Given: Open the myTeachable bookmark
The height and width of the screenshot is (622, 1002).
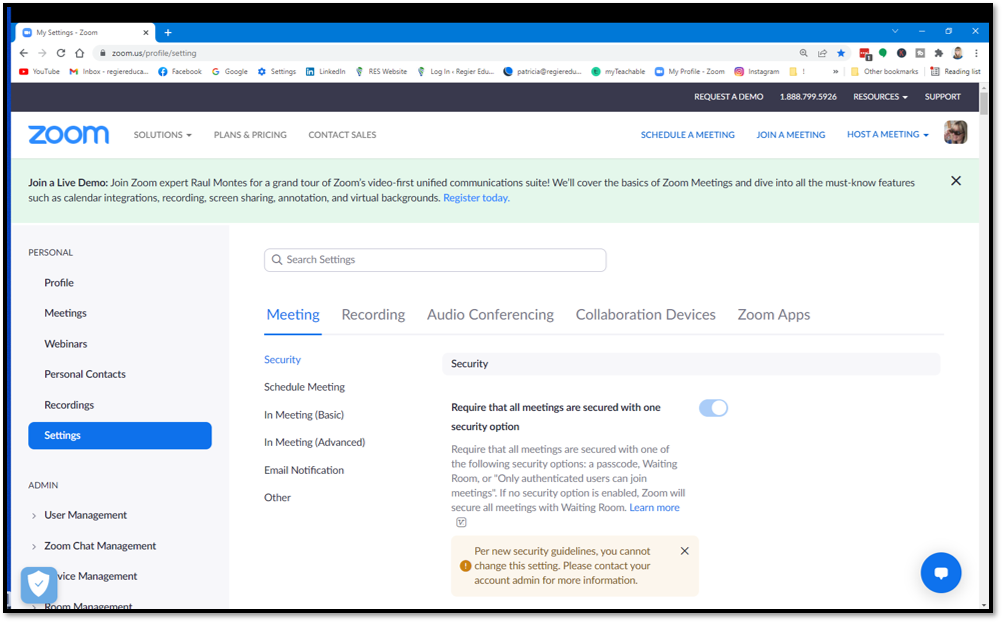Looking at the screenshot, I should (618, 72).
